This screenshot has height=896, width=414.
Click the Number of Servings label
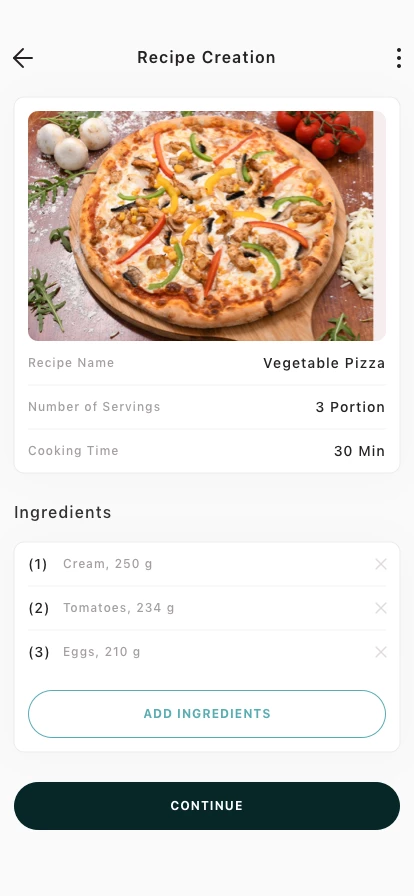click(94, 407)
